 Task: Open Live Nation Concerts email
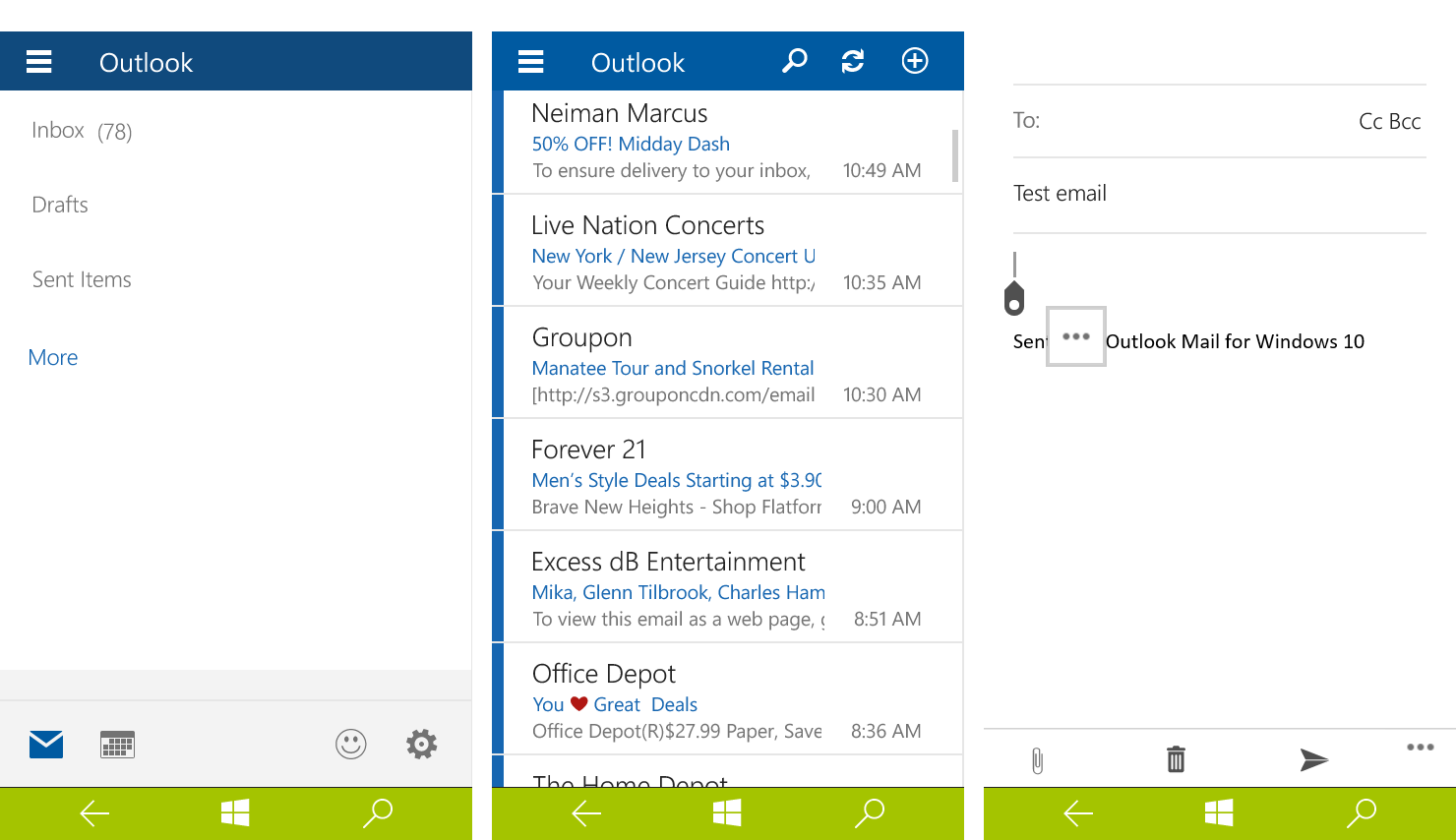[728, 251]
